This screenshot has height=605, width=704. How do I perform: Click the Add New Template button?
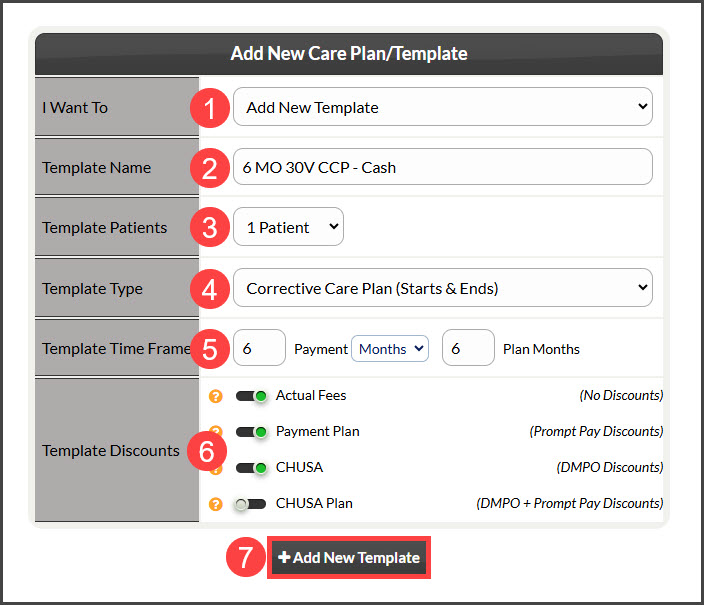point(349,557)
